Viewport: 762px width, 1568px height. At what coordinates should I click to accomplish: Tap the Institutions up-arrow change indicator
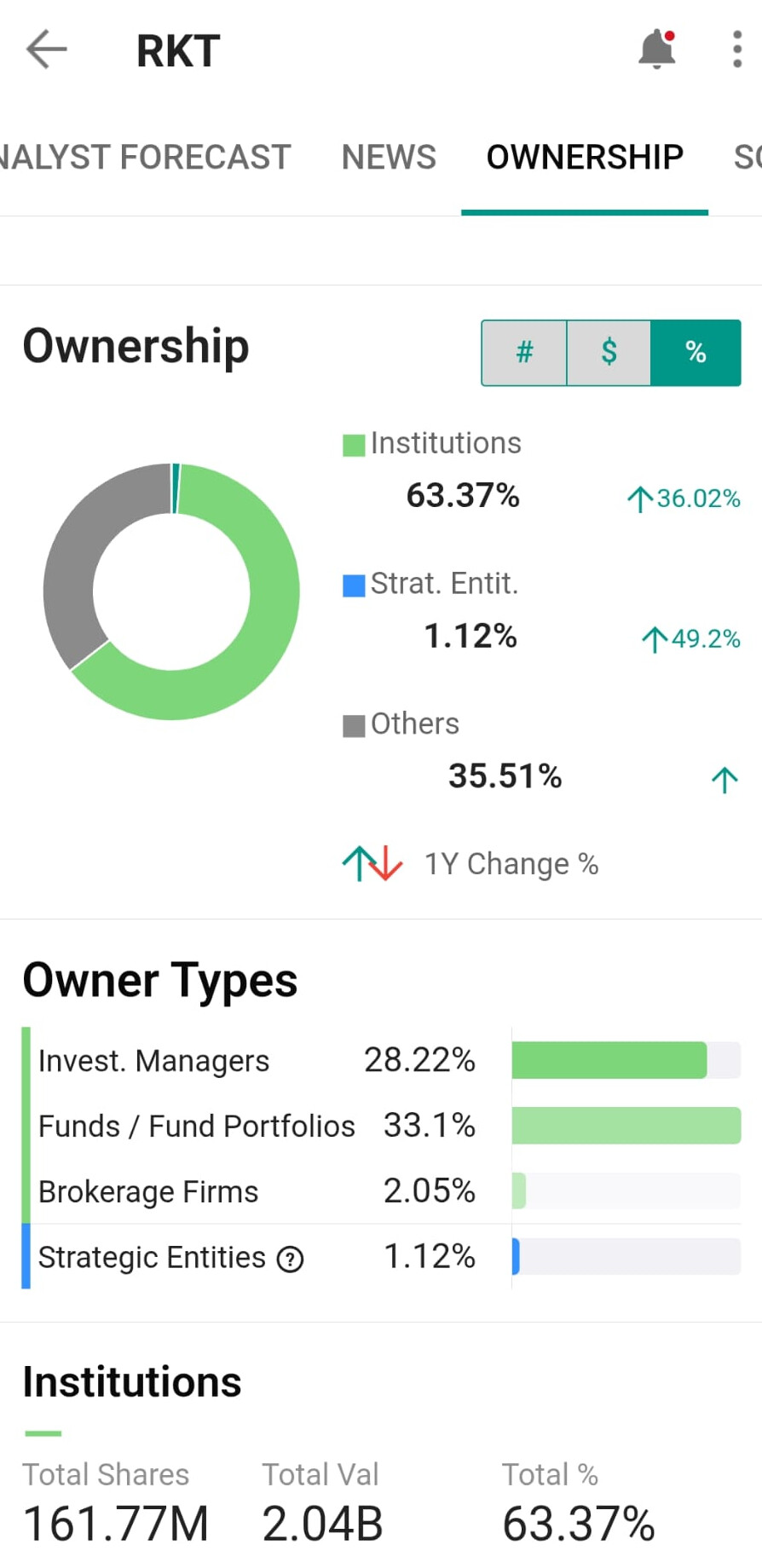[640, 499]
